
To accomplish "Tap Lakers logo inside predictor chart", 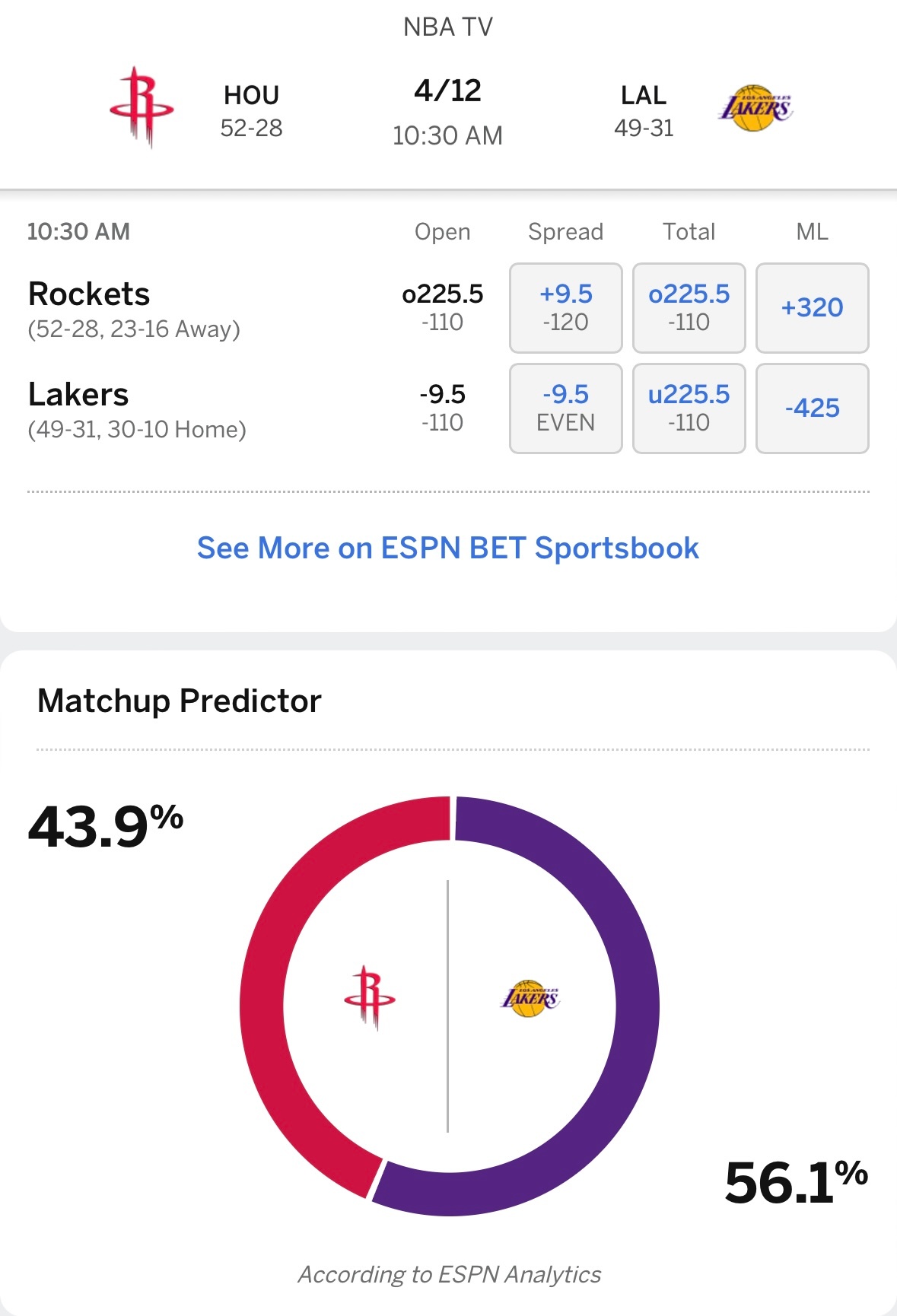I will point(530,999).
